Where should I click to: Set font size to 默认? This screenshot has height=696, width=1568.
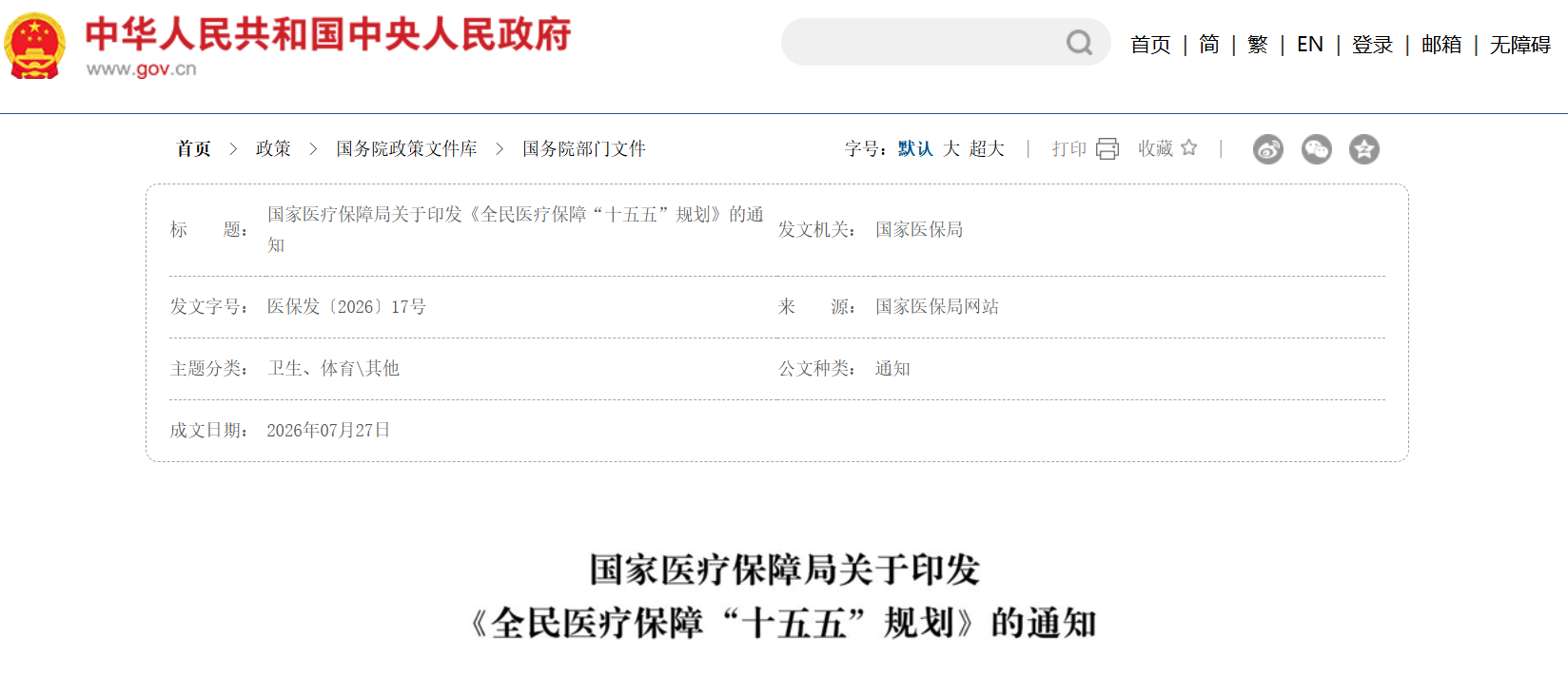click(915, 148)
